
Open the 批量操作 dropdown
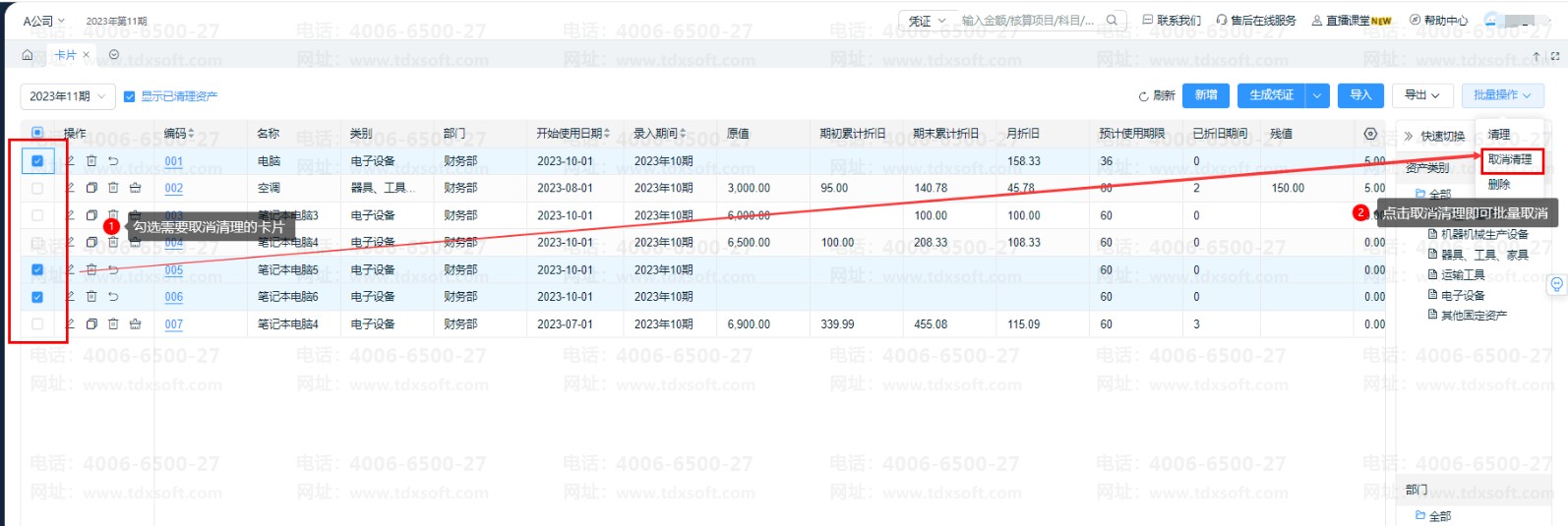click(x=1502, y=95)
